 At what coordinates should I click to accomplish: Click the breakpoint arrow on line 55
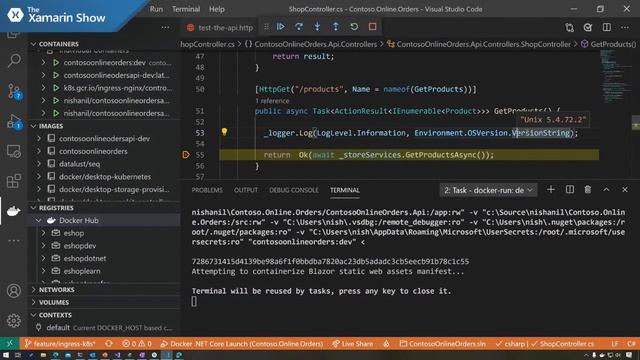186,155
